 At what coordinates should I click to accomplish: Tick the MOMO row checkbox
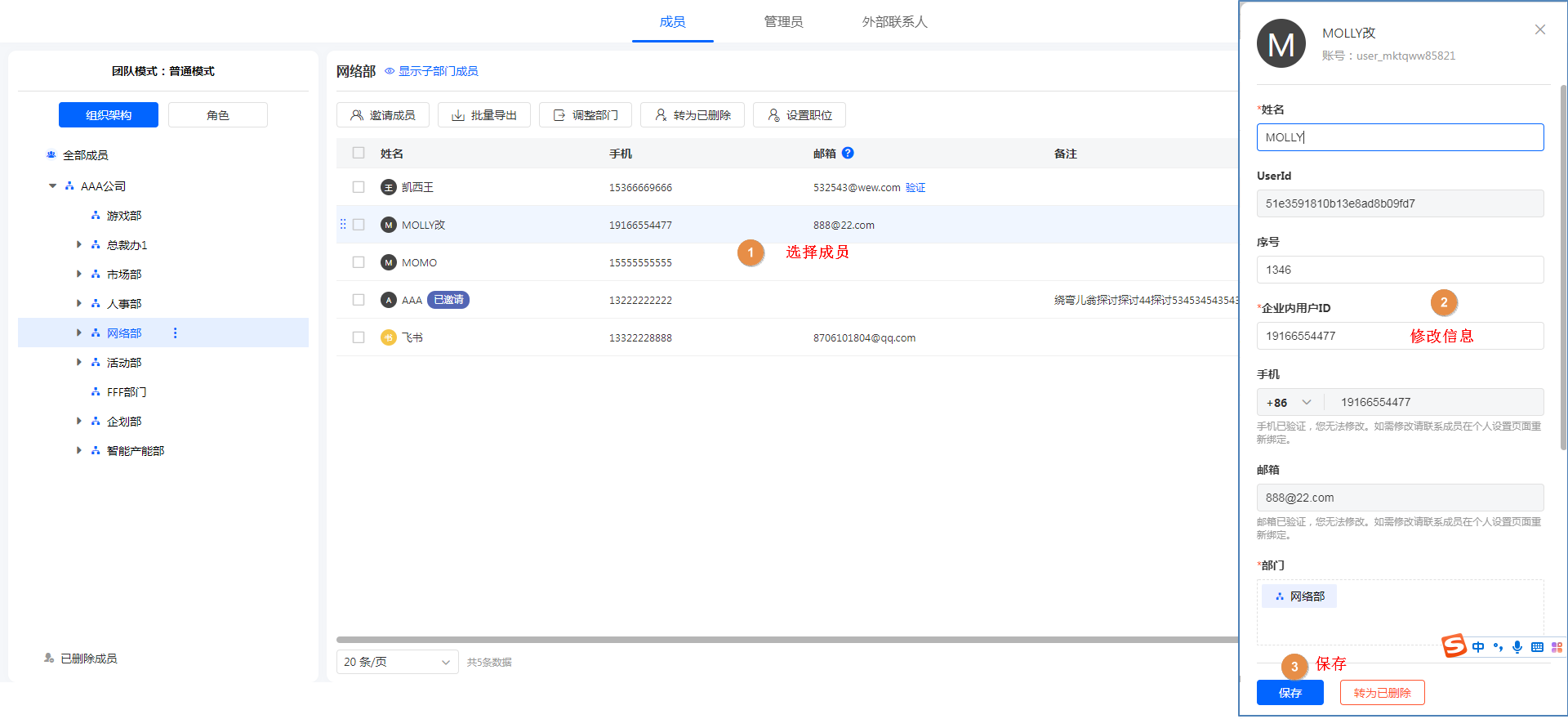(359, 262)
